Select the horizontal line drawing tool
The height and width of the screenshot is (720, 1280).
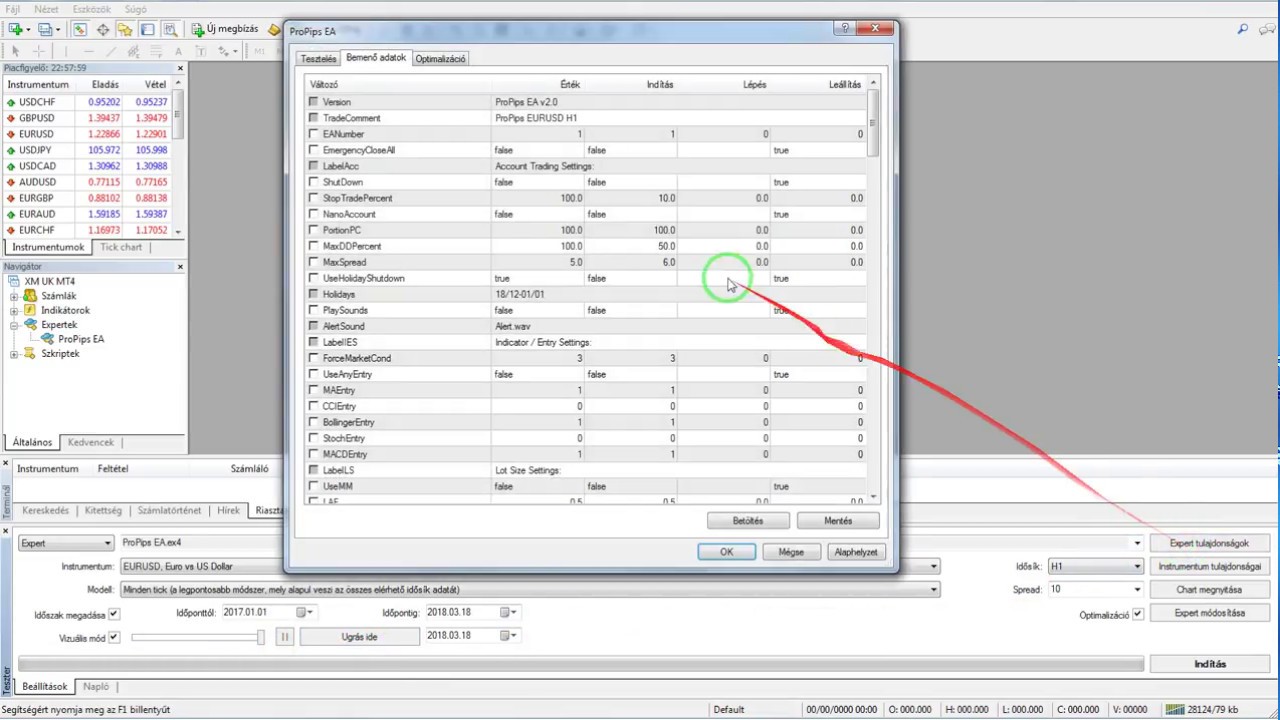(x=89, y=51)
